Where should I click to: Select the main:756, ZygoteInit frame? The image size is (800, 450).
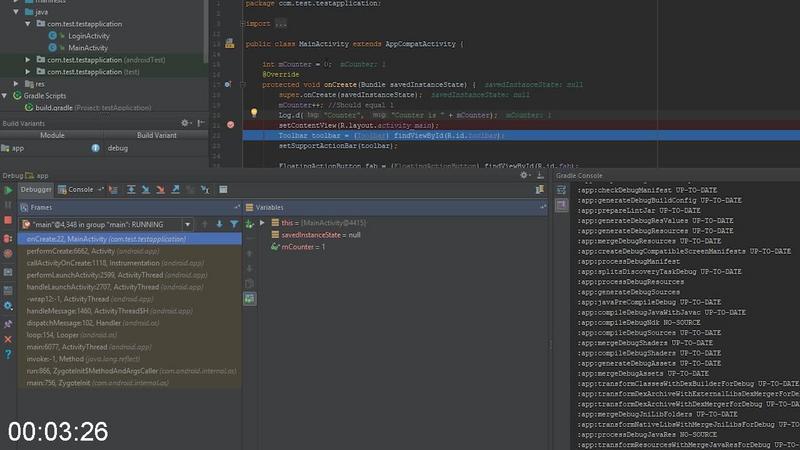point(130,383)
